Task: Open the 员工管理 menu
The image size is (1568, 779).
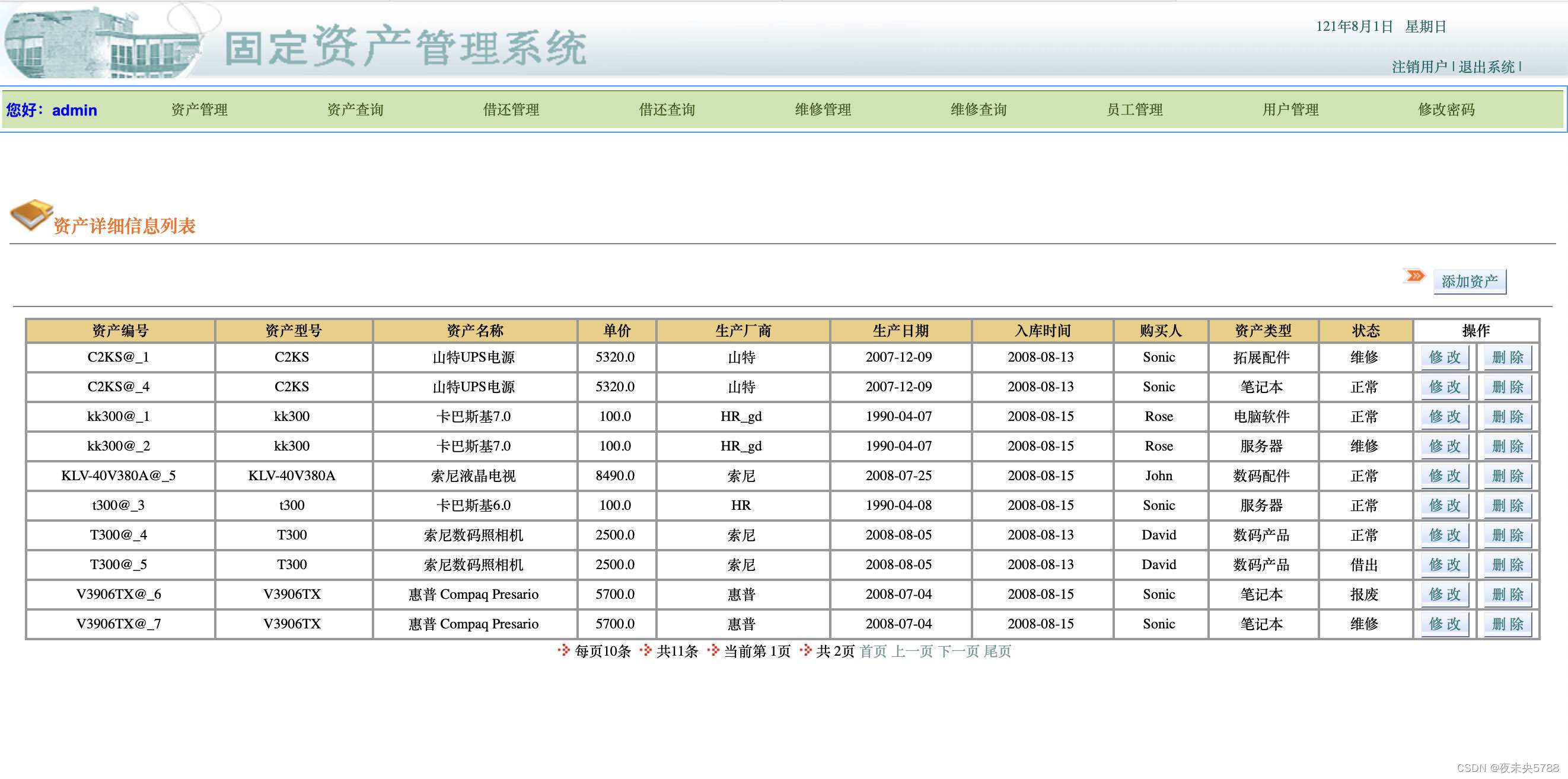Action: [x=1134, y=110]
